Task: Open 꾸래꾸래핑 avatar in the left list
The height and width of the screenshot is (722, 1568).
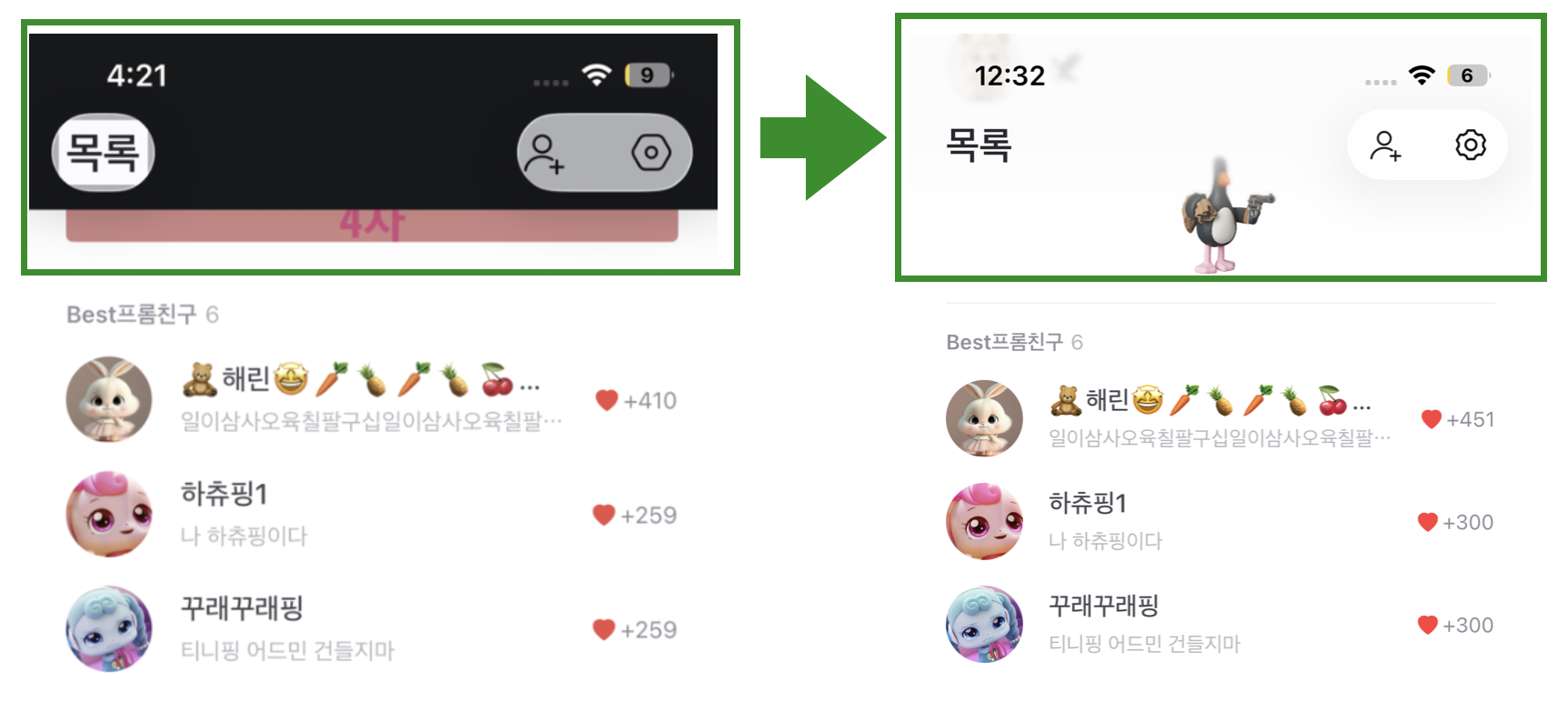Action: (109, 628)
